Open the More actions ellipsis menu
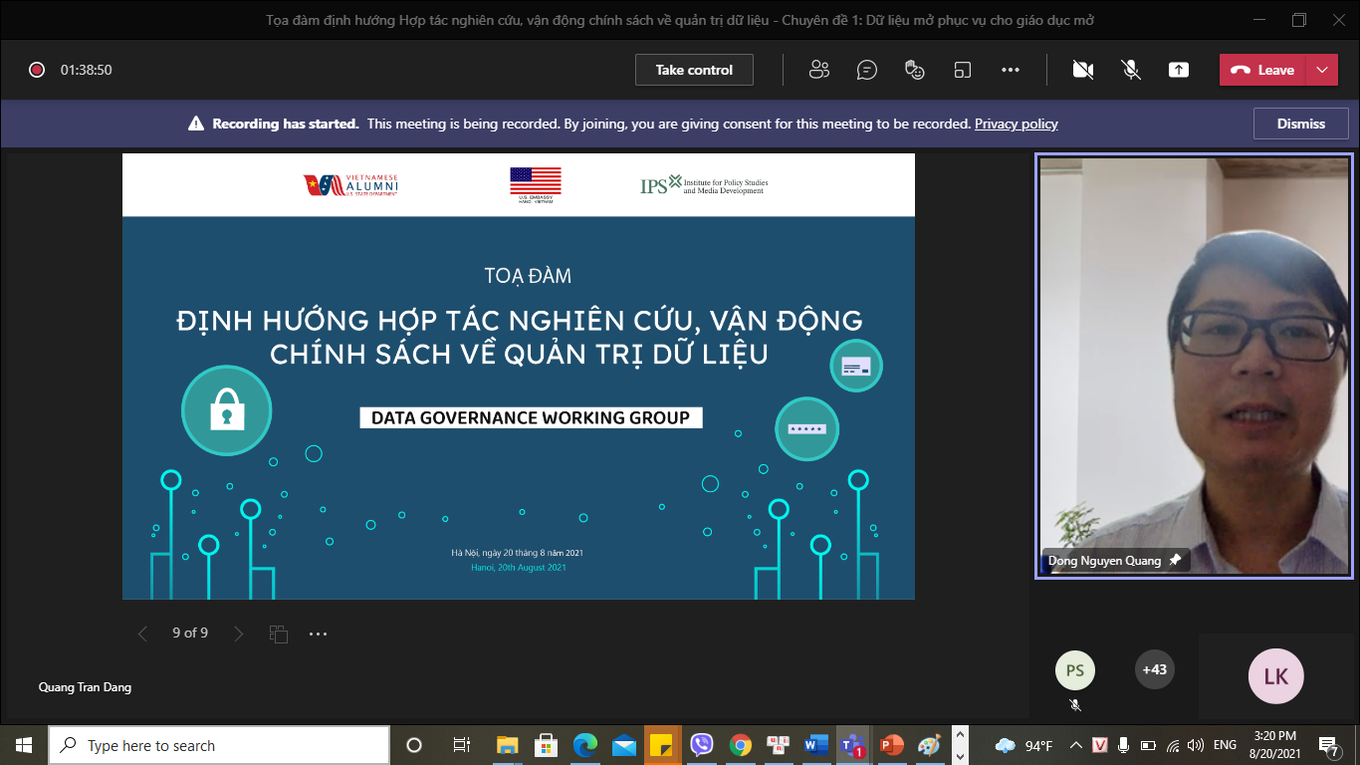 pyautogui.click(x=1010, y=70)
